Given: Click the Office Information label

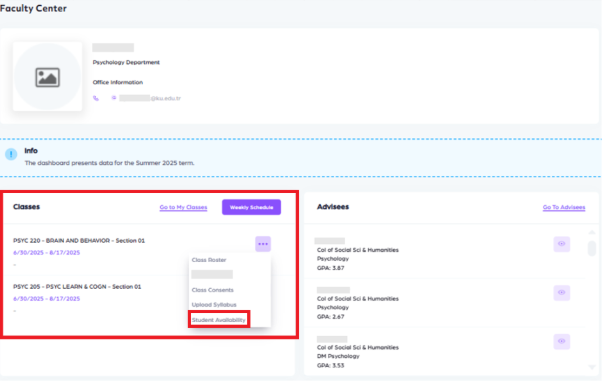Looking at the screenshot, I should click(118, 82).
